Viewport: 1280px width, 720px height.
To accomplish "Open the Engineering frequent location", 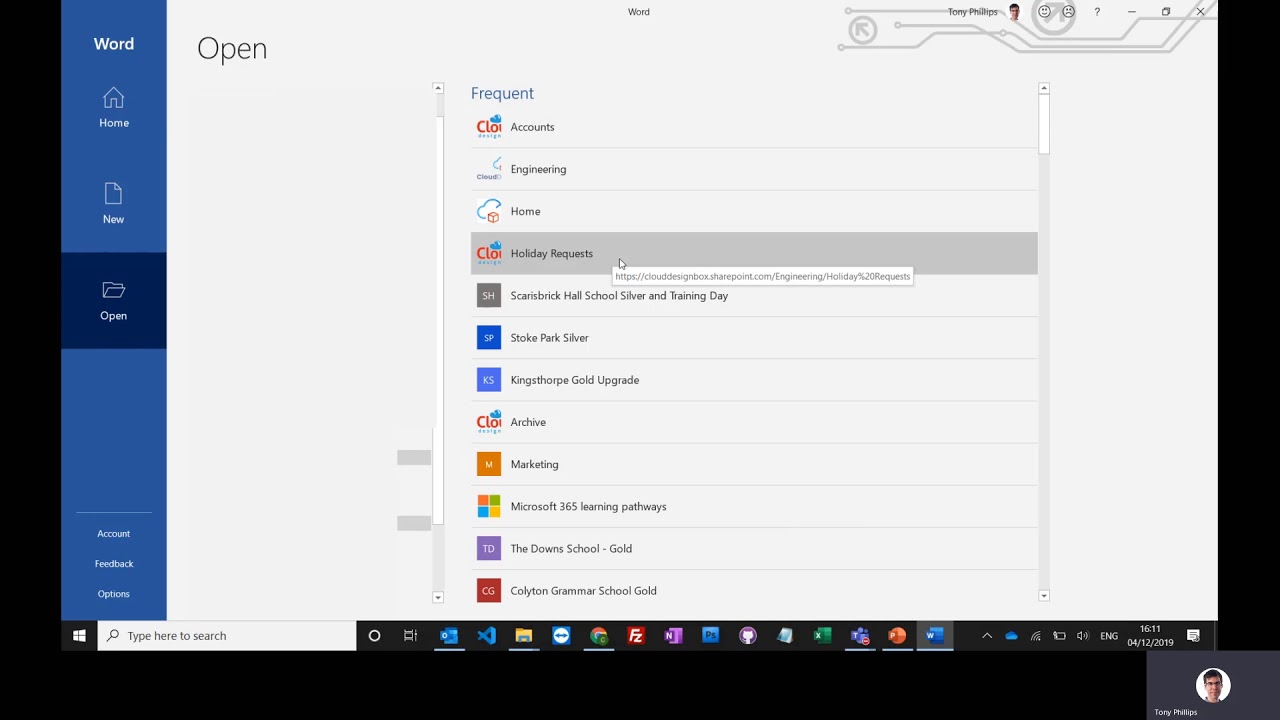I will click(754, 169).
